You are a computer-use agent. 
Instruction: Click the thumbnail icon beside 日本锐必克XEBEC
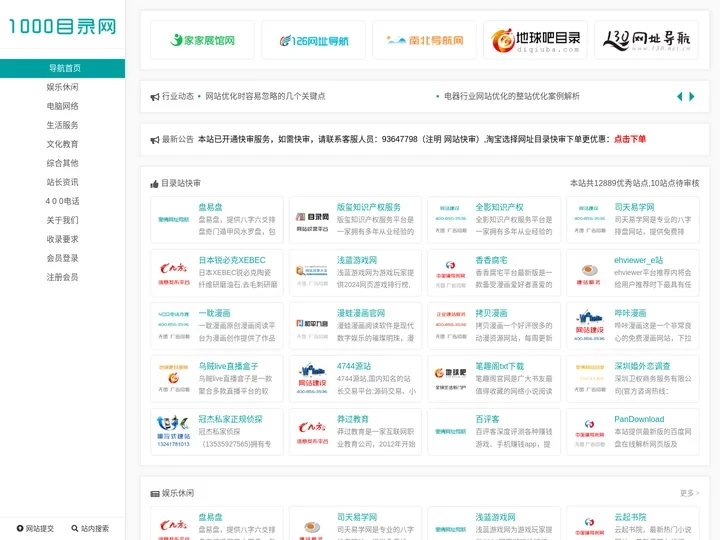(x=174, y=273)
